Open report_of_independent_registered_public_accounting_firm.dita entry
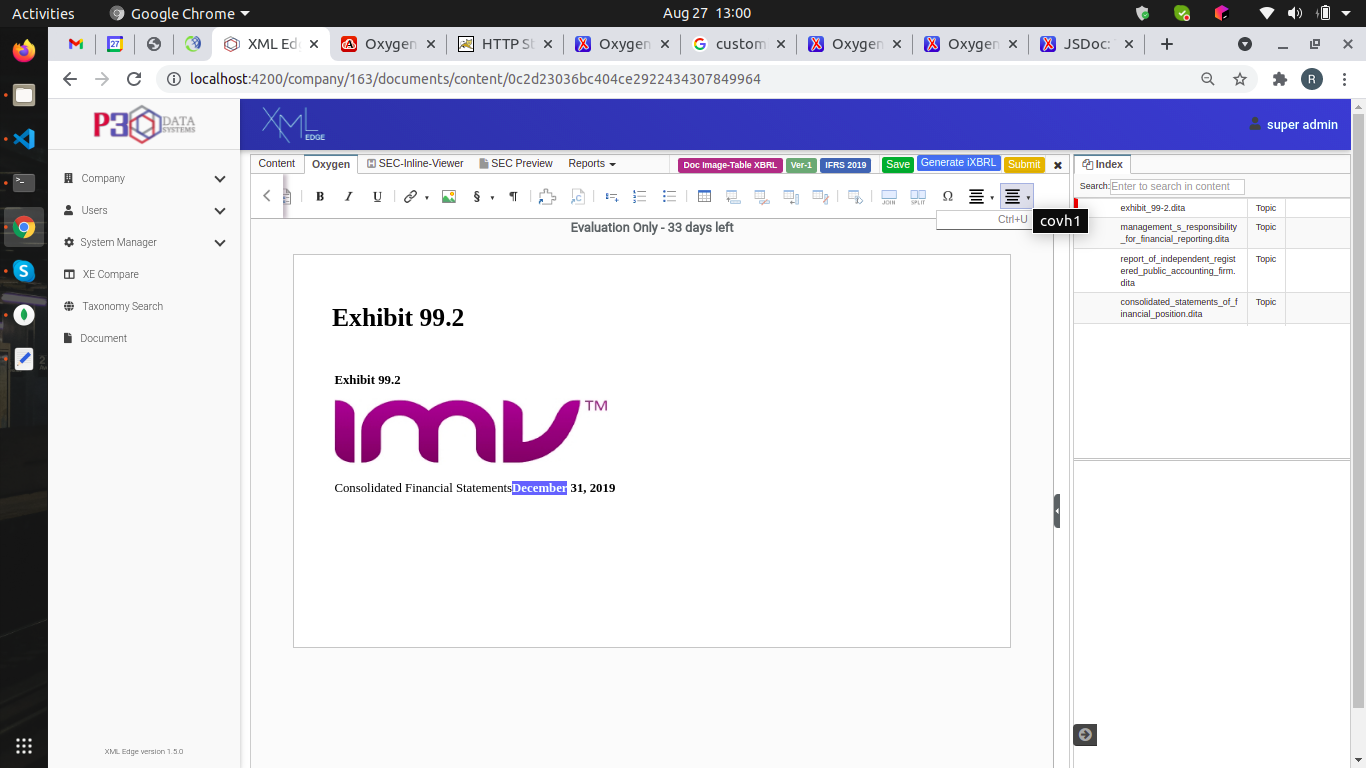Viewport: 1366px width, 768px height. point(1178,271)
